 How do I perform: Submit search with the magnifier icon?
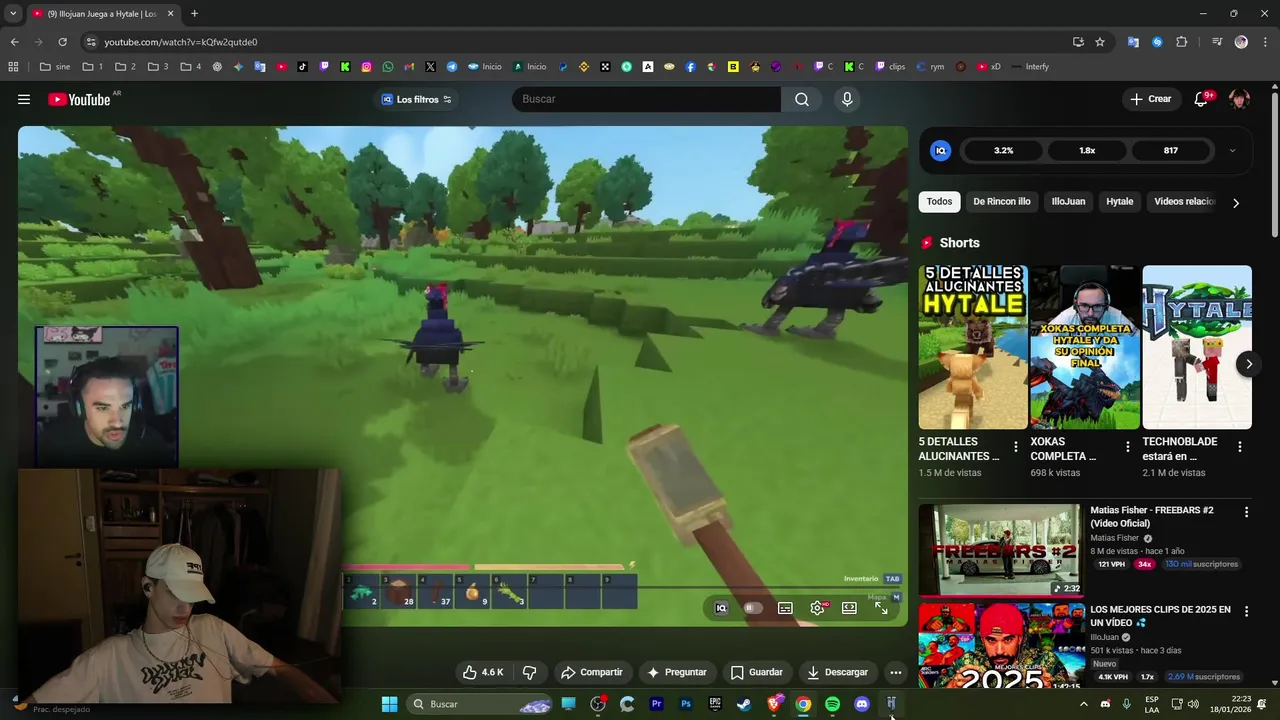point(802,99)
